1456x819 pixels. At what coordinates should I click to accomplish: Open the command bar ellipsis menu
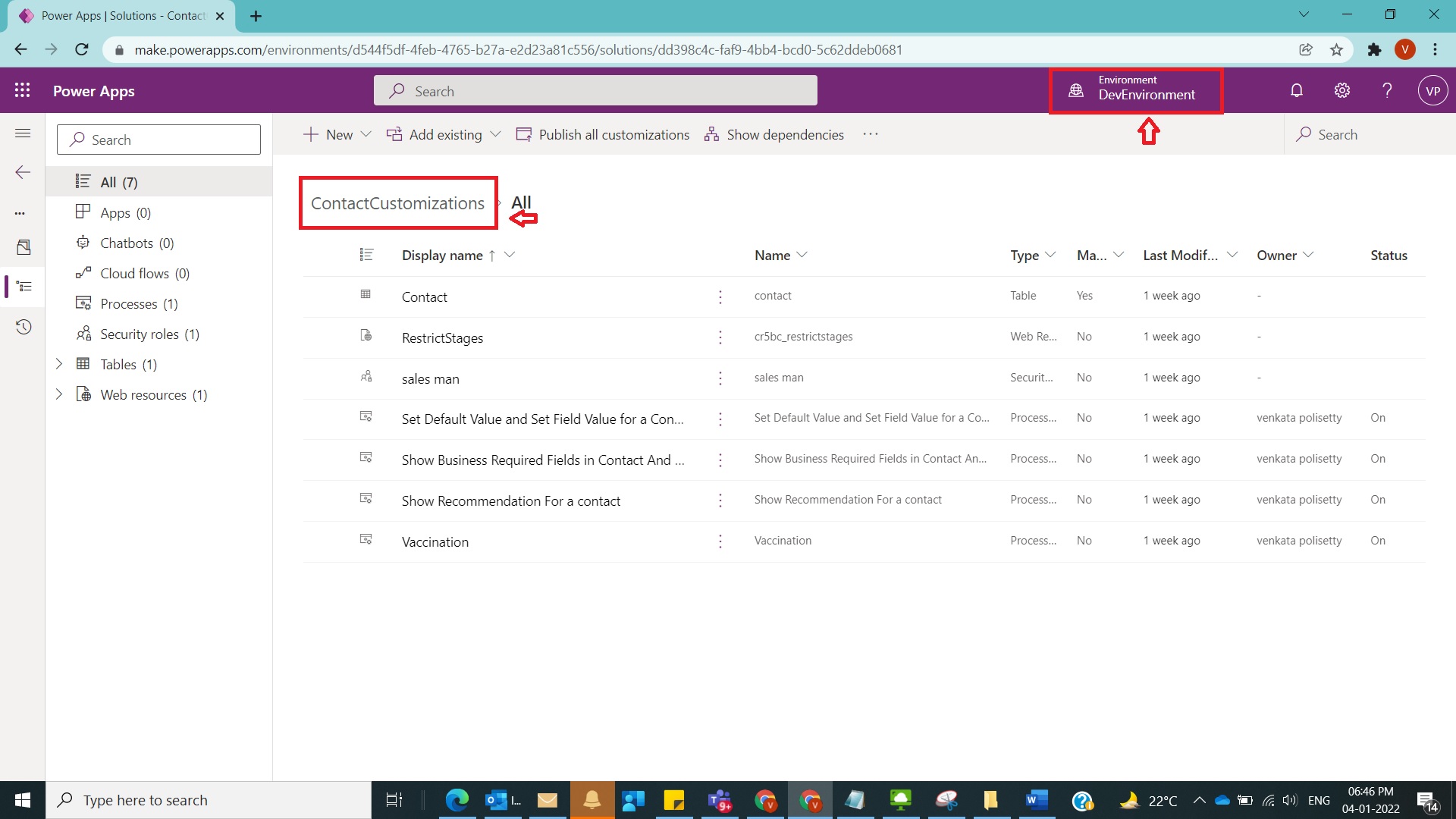(x=870, y=134)
